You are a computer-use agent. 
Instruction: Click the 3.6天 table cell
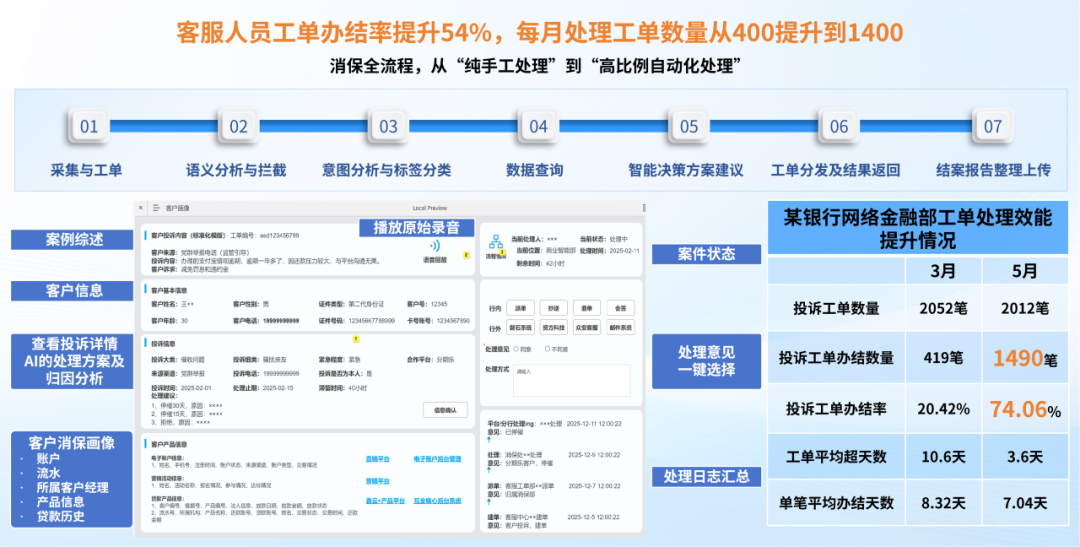[1024, 457]
